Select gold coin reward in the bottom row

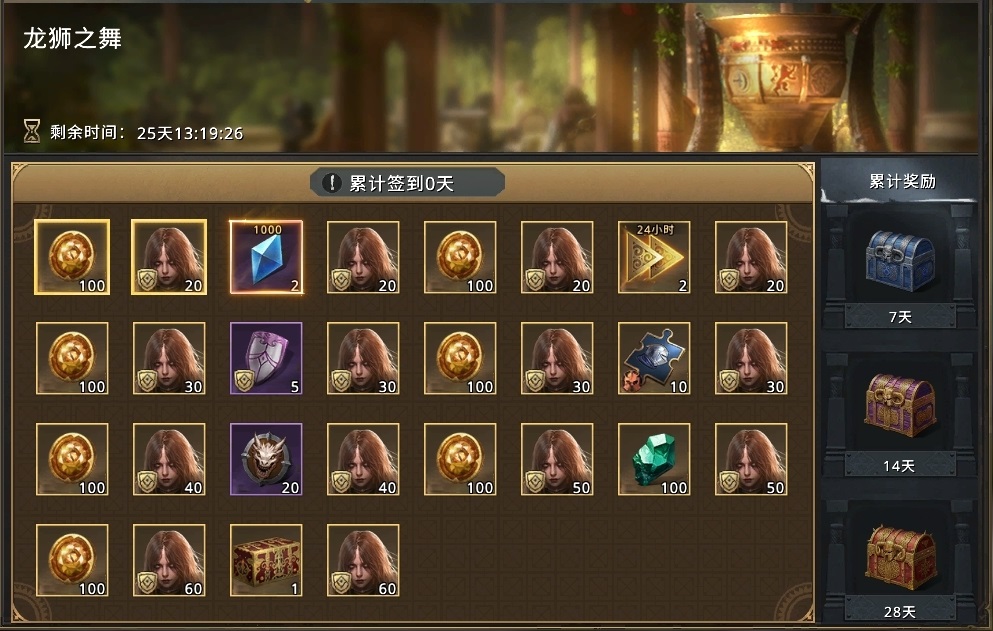click(x=72, y=560)
